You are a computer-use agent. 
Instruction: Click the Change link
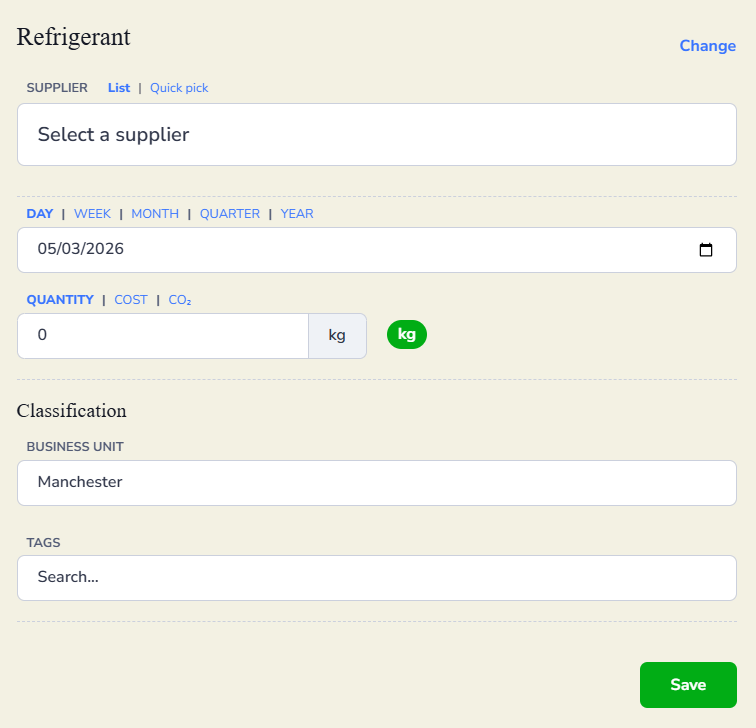pyautogui.click(x=708, y=46)
